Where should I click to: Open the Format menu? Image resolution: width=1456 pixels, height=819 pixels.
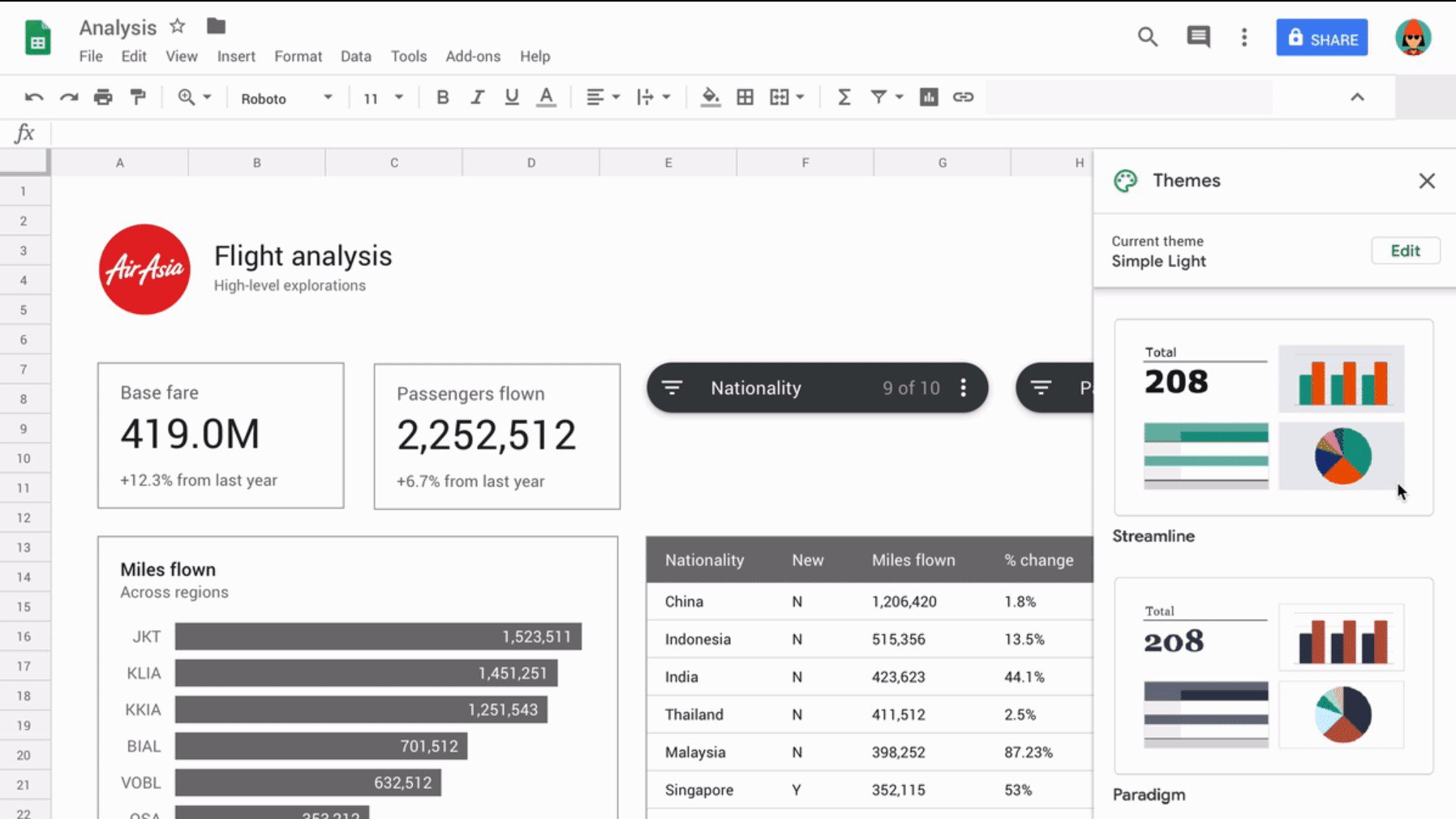[298, 56]
